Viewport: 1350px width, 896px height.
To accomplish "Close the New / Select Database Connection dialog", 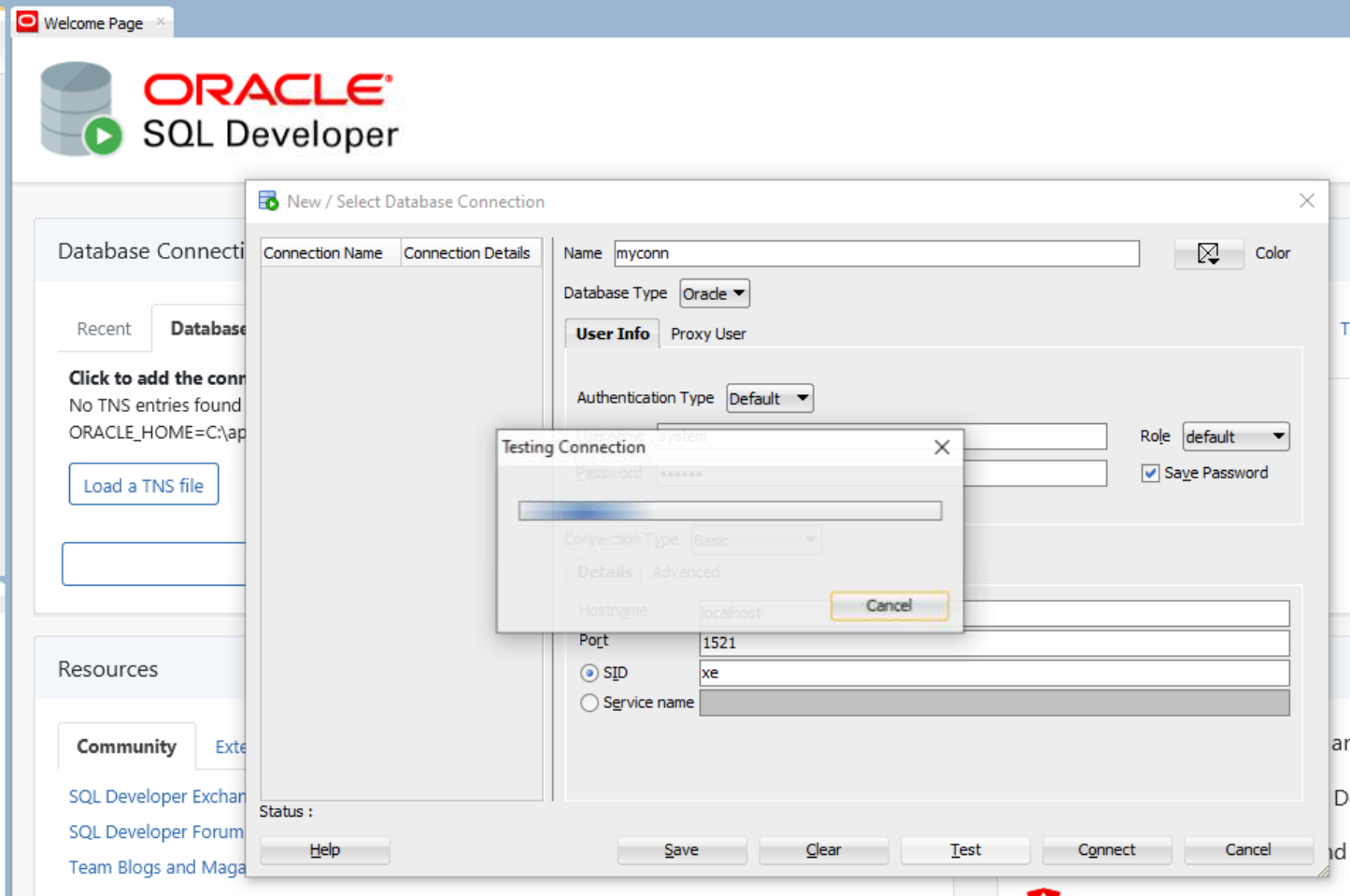I will click(1307, 201).
